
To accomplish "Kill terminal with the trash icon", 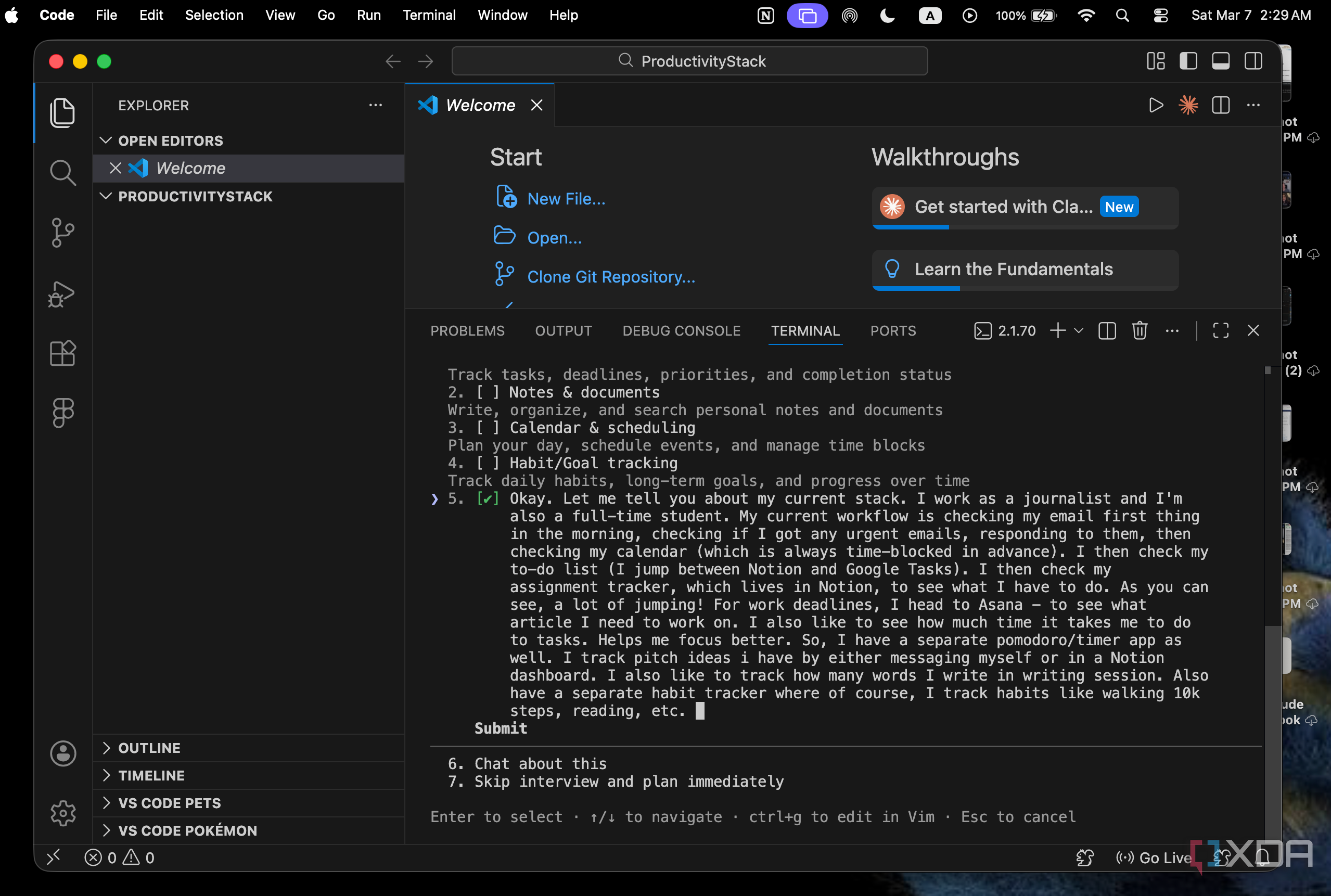I will coord(1140,330).
